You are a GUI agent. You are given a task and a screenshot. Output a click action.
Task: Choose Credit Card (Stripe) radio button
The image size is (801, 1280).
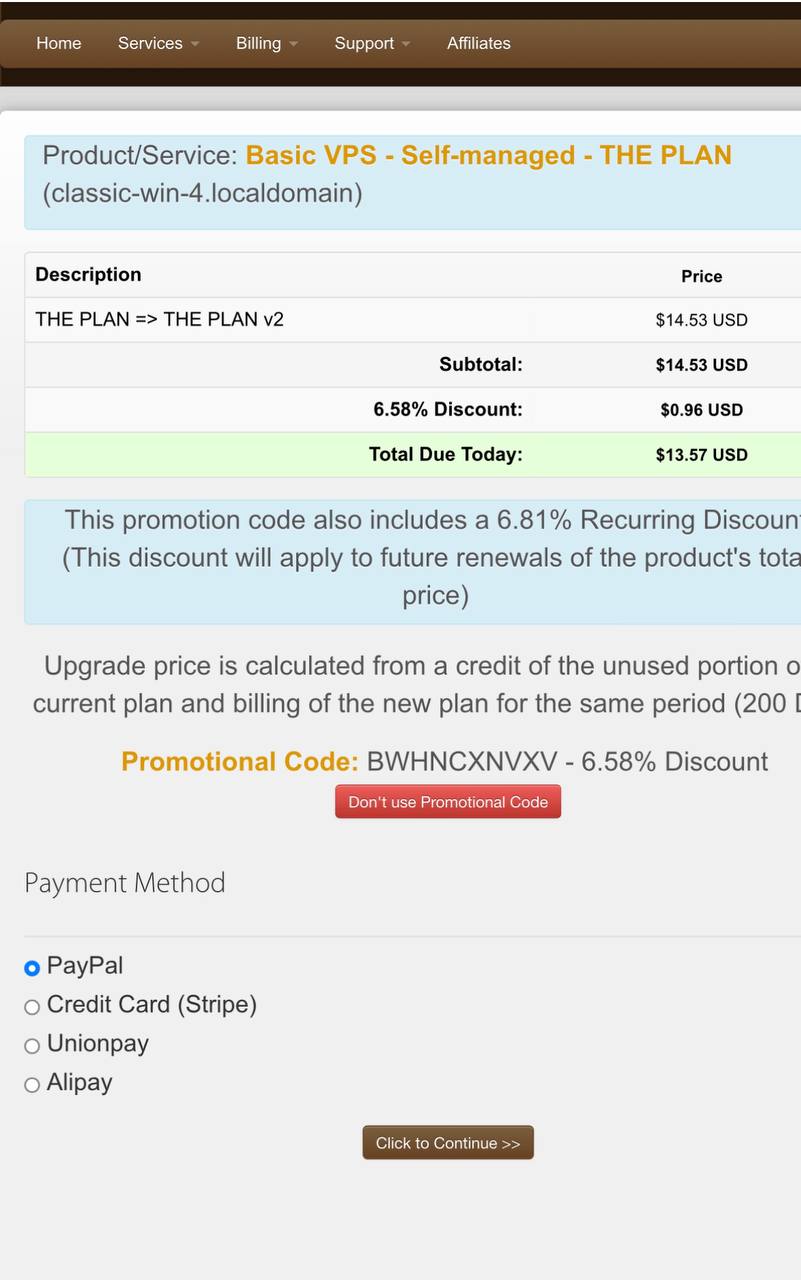tap(32, 1007)
